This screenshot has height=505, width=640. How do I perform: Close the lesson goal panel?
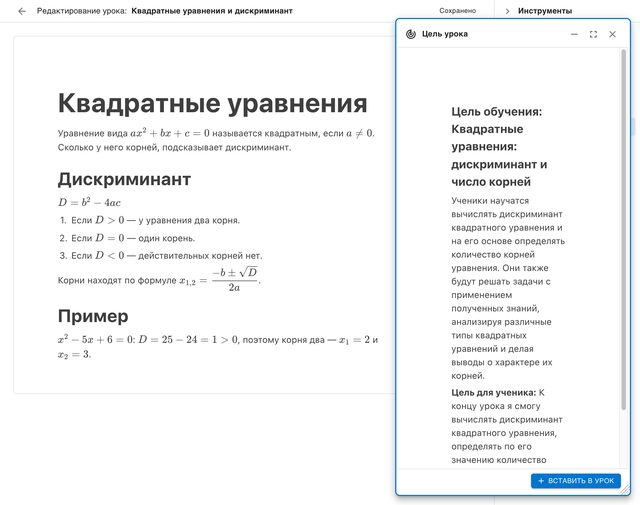click(612, 34)
